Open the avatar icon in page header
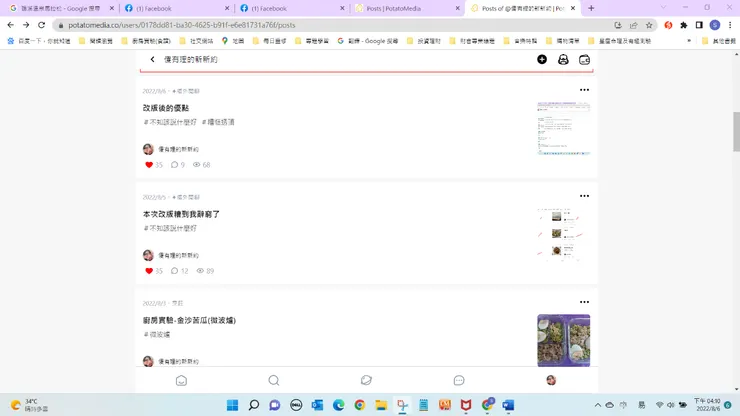Screen dimensions: 740x416 point(563,59)
